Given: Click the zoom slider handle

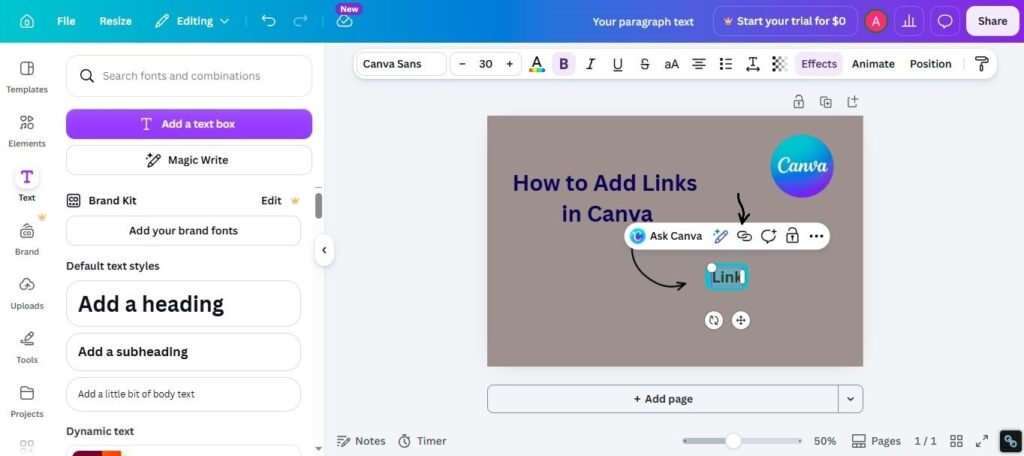Looking at the screenshot, I should coord(733,441).
